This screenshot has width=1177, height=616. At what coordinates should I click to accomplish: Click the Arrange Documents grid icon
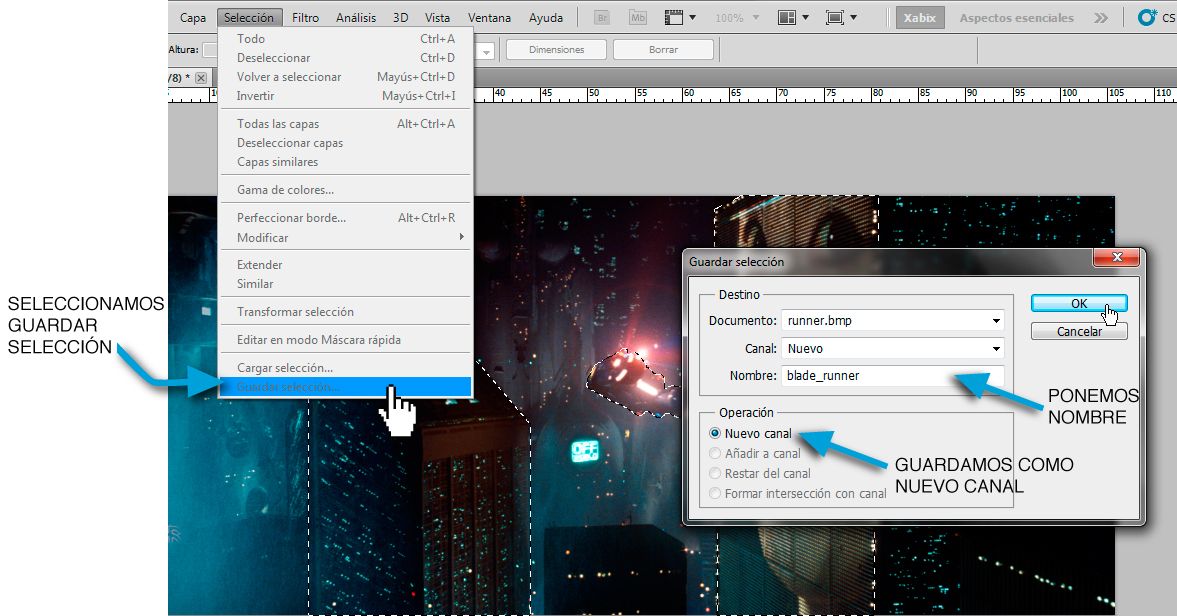[x=786, y=17]
